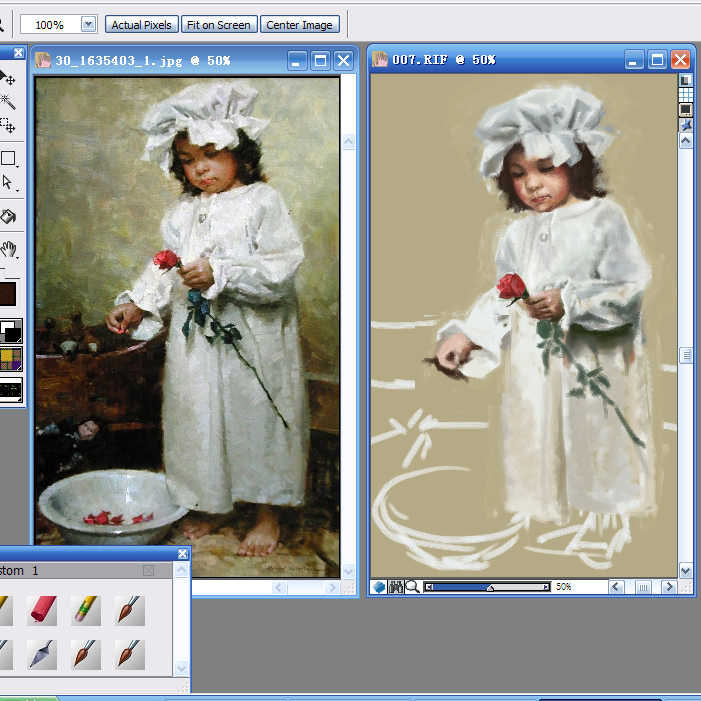Open the dark brown main color swatch

coord(8,293)
